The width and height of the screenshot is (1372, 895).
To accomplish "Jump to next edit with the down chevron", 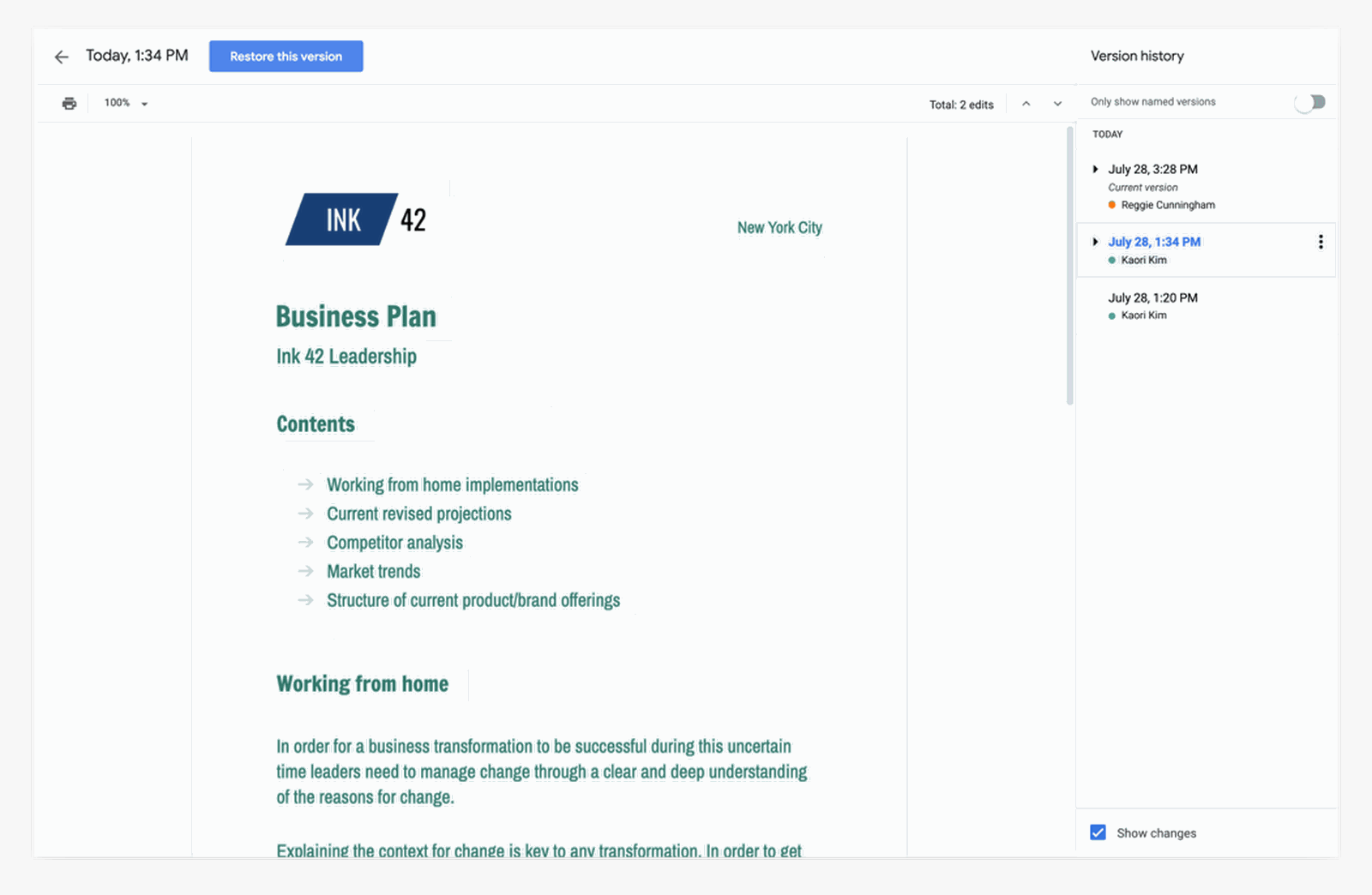I will click(1056, 103).
